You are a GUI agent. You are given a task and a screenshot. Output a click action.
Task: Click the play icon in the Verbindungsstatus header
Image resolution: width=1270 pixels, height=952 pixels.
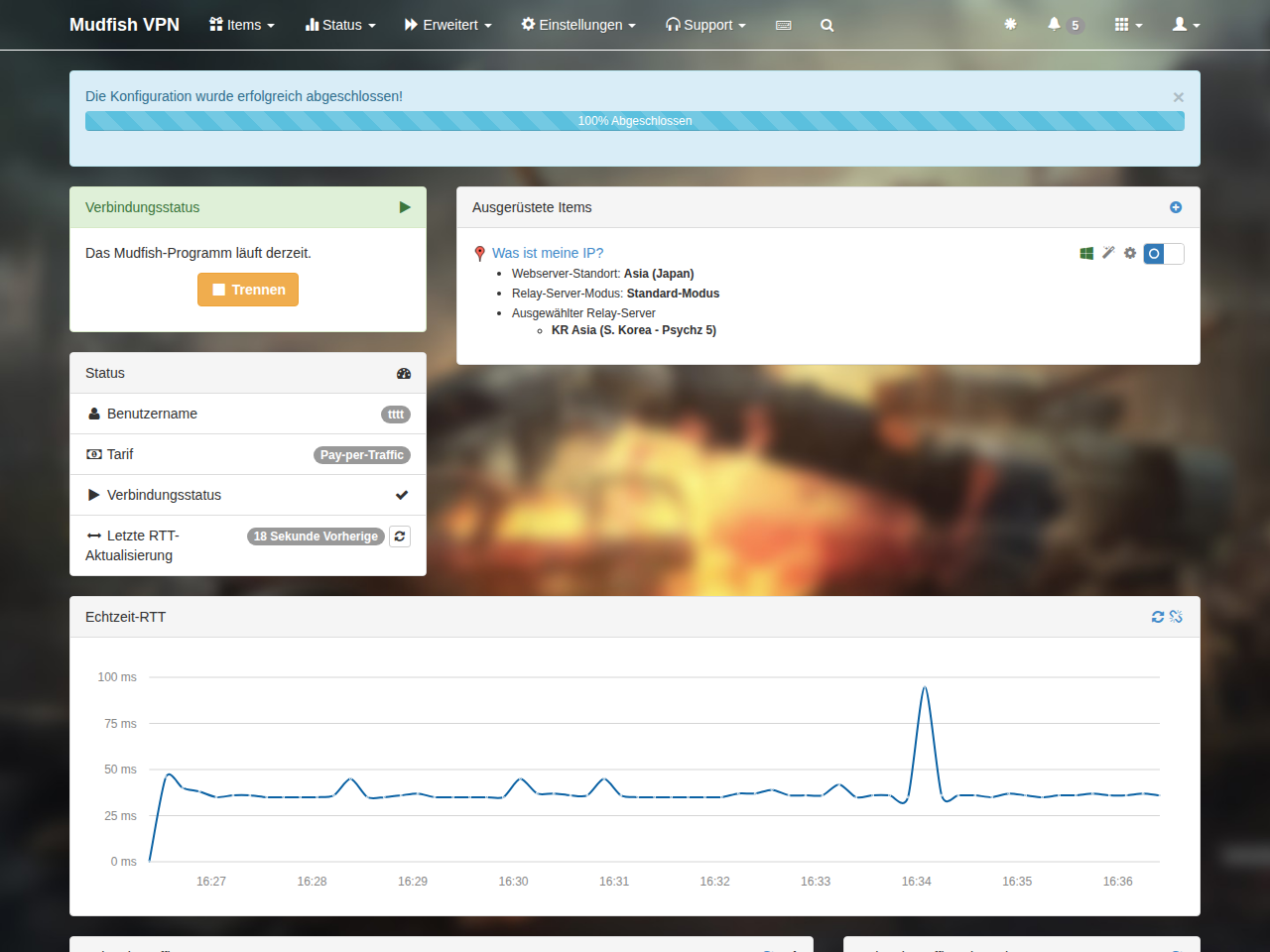tap(405, 207)
